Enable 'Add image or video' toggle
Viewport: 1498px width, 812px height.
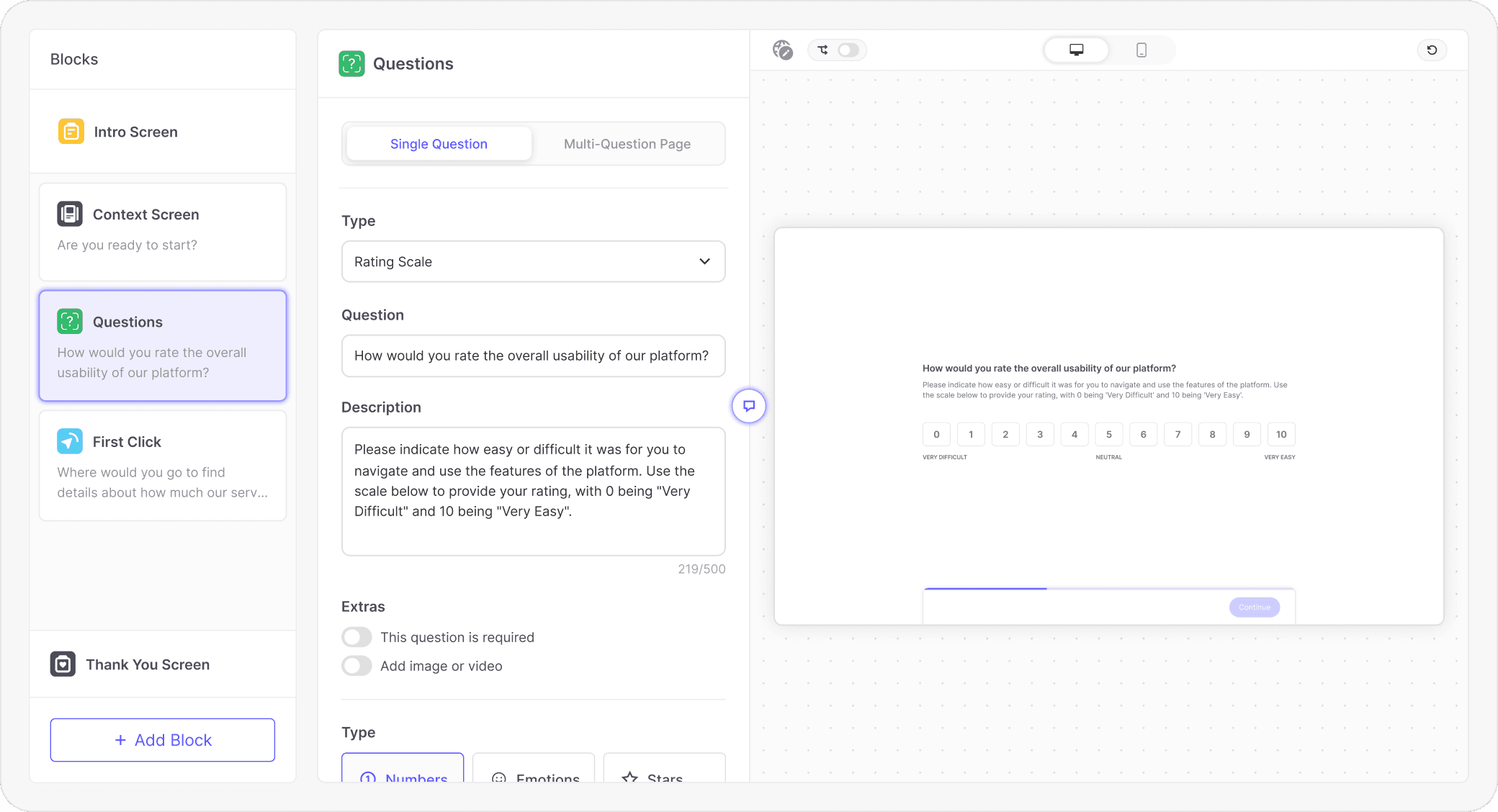pyautogui.click(x=357, y=666)
